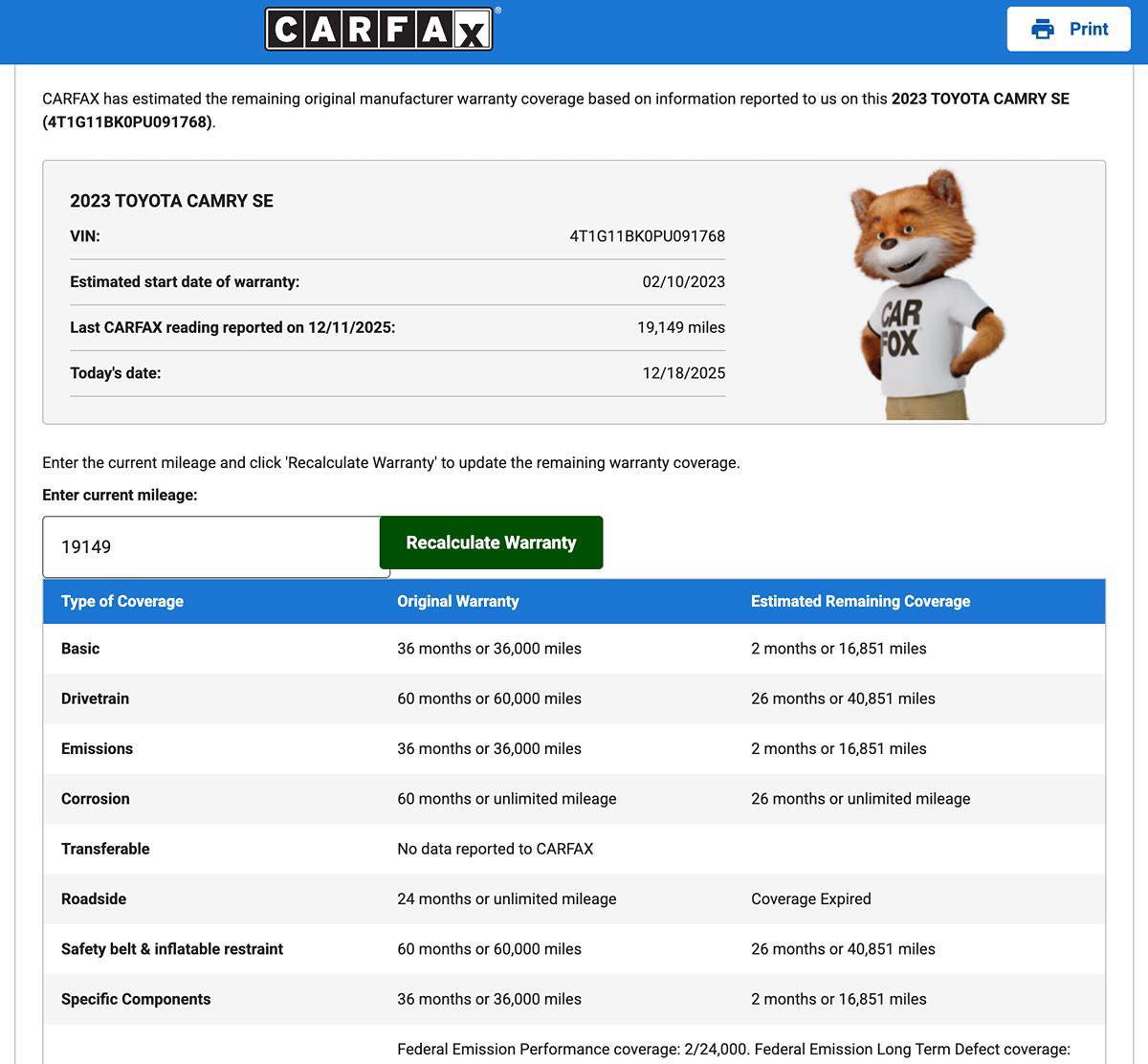Click the 'Drivetrain' coverage row label
Image resolution: width=1148 pixels, height=1064 pixels.
click(95, 698)
